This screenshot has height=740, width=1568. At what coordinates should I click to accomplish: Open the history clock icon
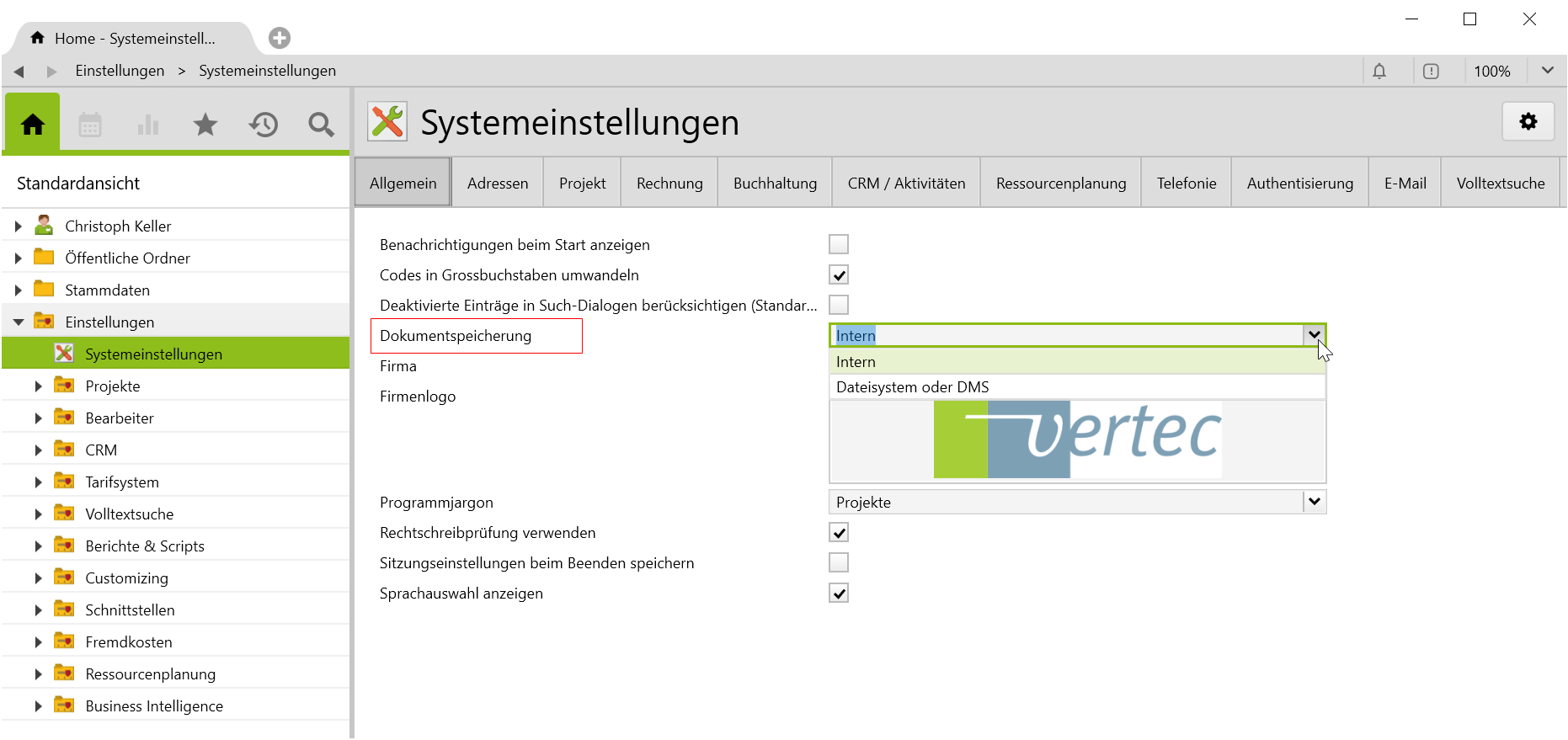tap(263, 125)
